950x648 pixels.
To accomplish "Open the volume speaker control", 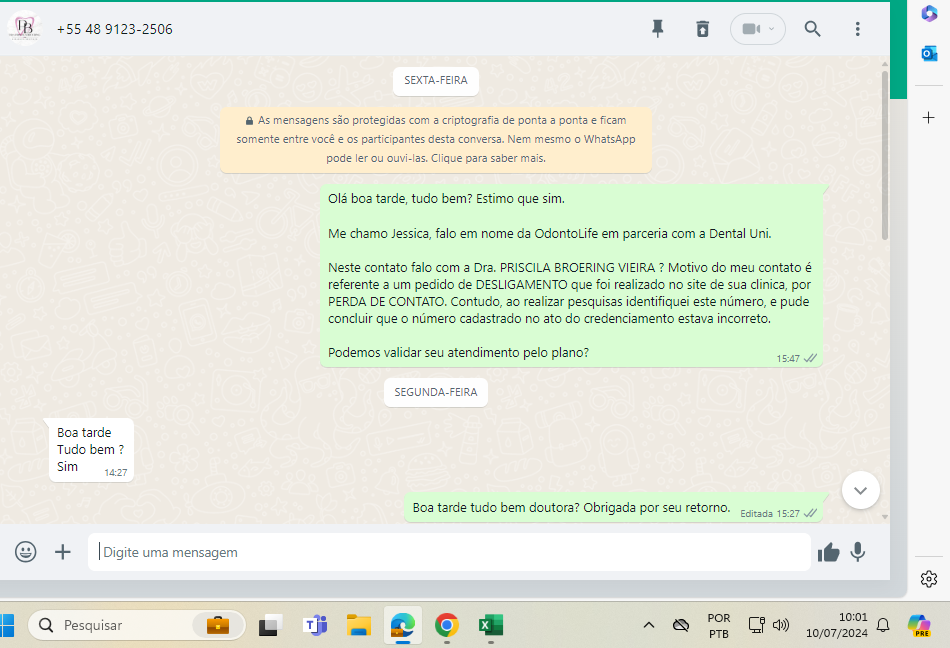I will pyautogui.click(x=781, y=625).
